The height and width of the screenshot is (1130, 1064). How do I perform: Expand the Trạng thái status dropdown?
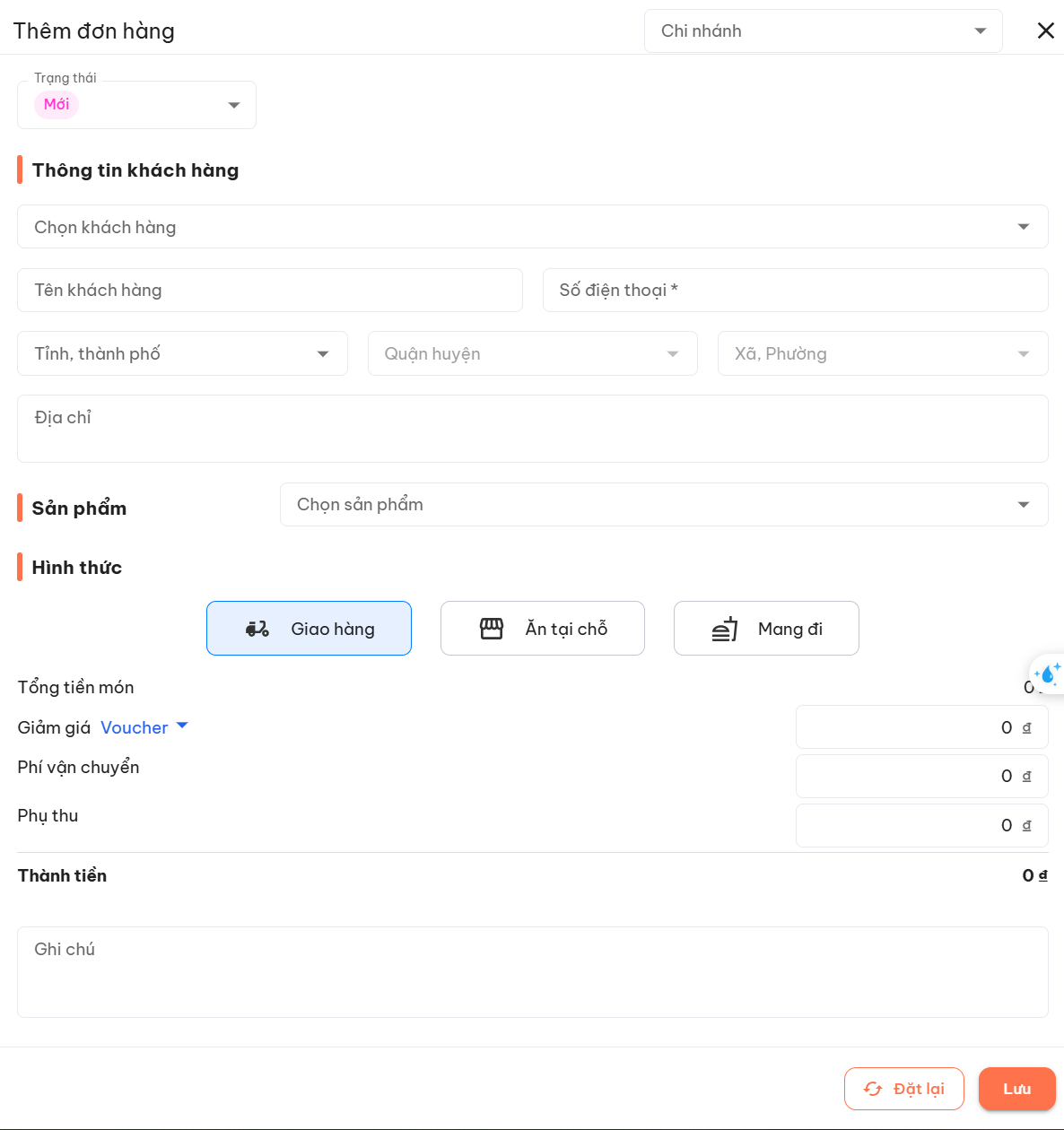pyautogui.click(x=136, y=105)
